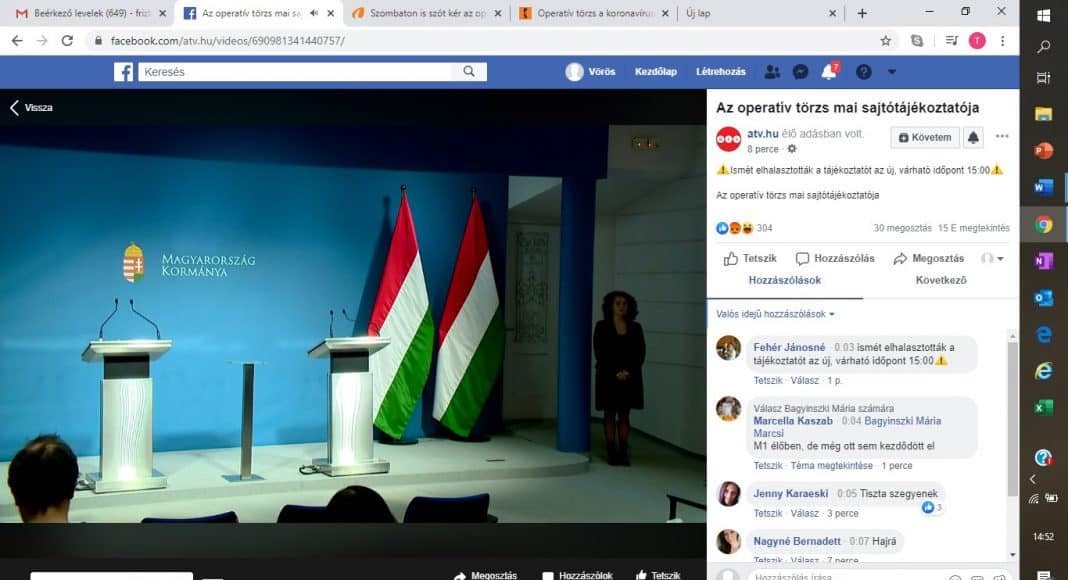1068x580 pixels.
Task: Show hidden tray icons chevron in taskbar
Action: click(1033, 479)
